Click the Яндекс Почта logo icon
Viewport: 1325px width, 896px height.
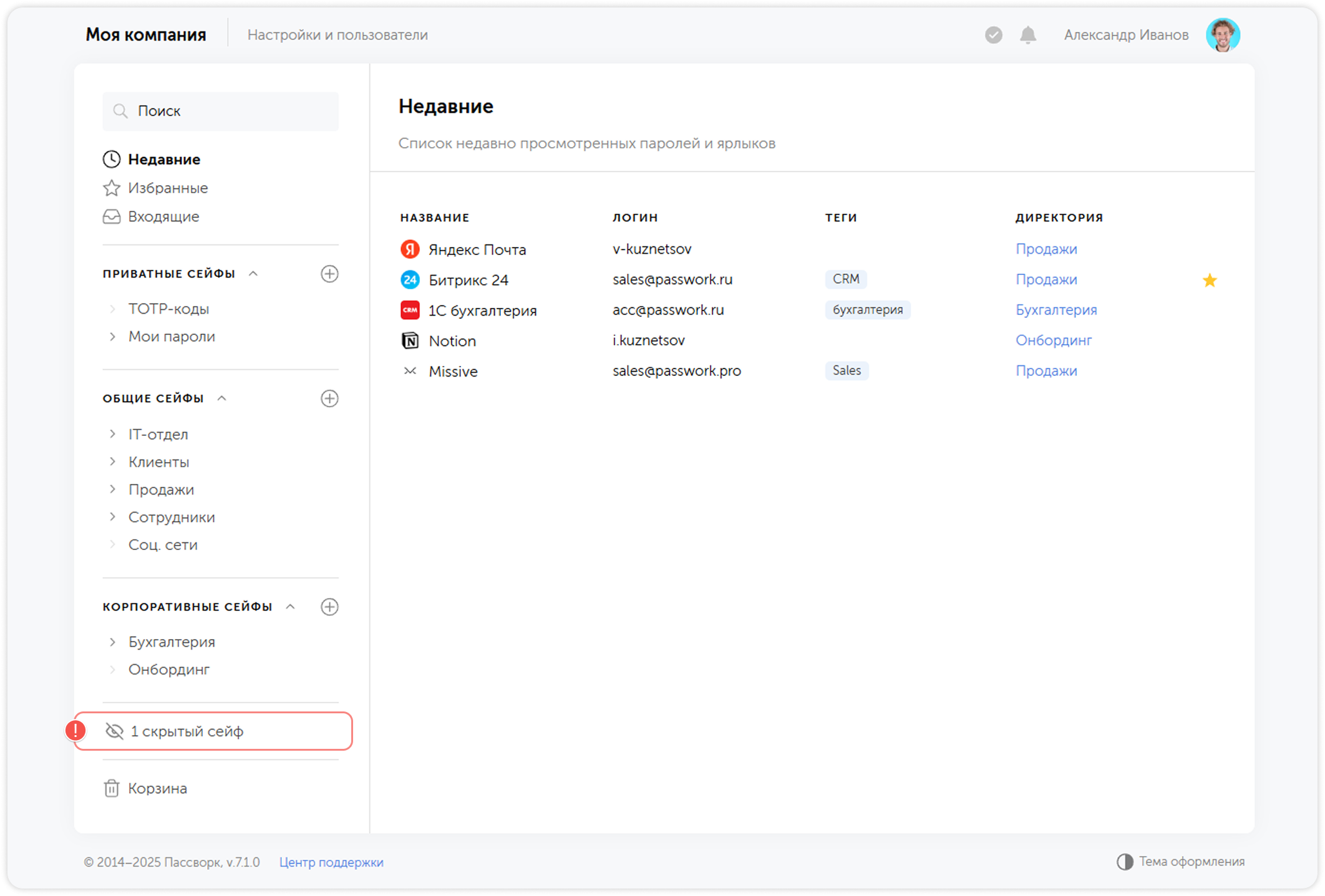(x=410, y=249)
